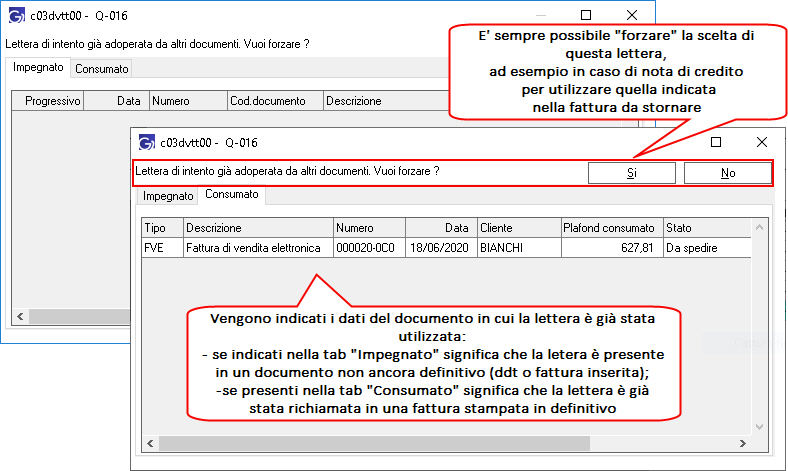Screen dimensions: 788x471
Task: Click scroll-left arrow in back window
Action: [x=20, y=316]
